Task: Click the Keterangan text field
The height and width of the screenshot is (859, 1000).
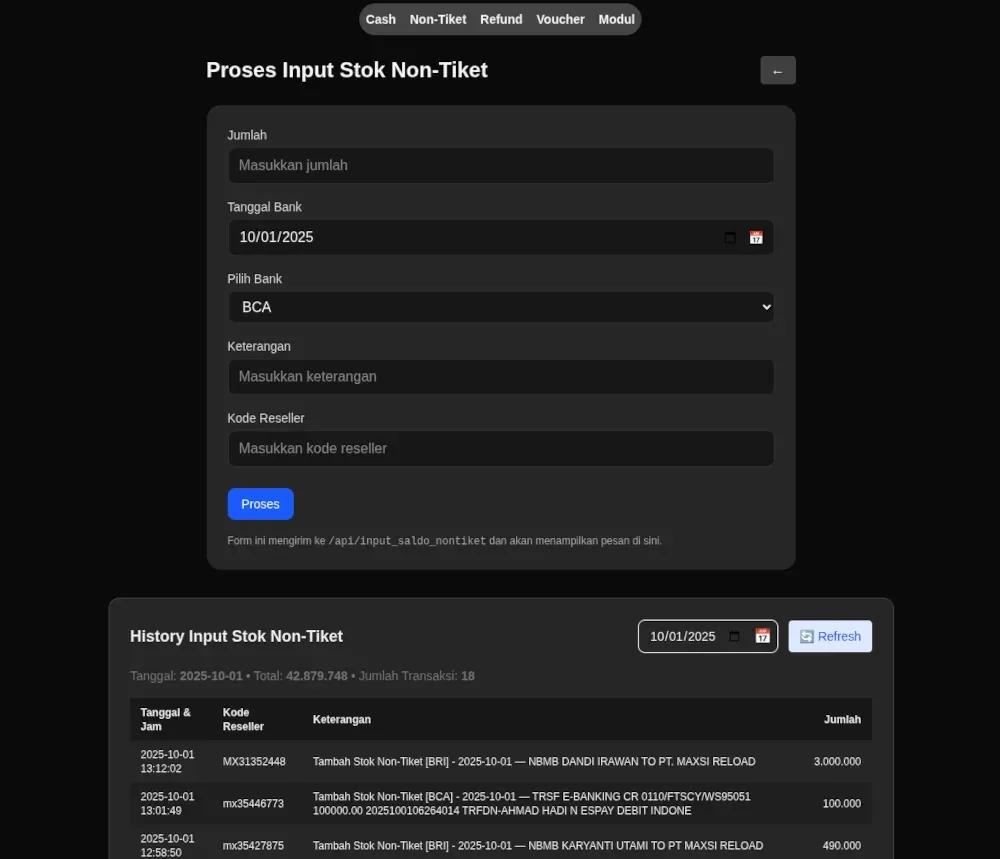Action: 500,377
